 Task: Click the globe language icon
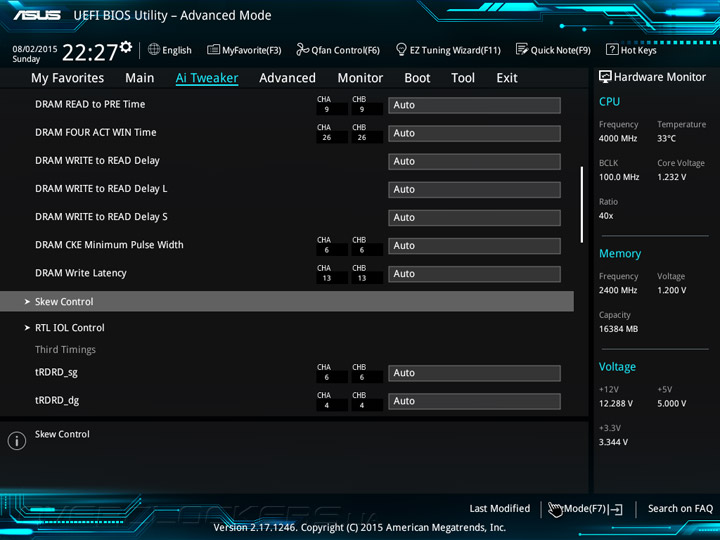click(154, 49)
